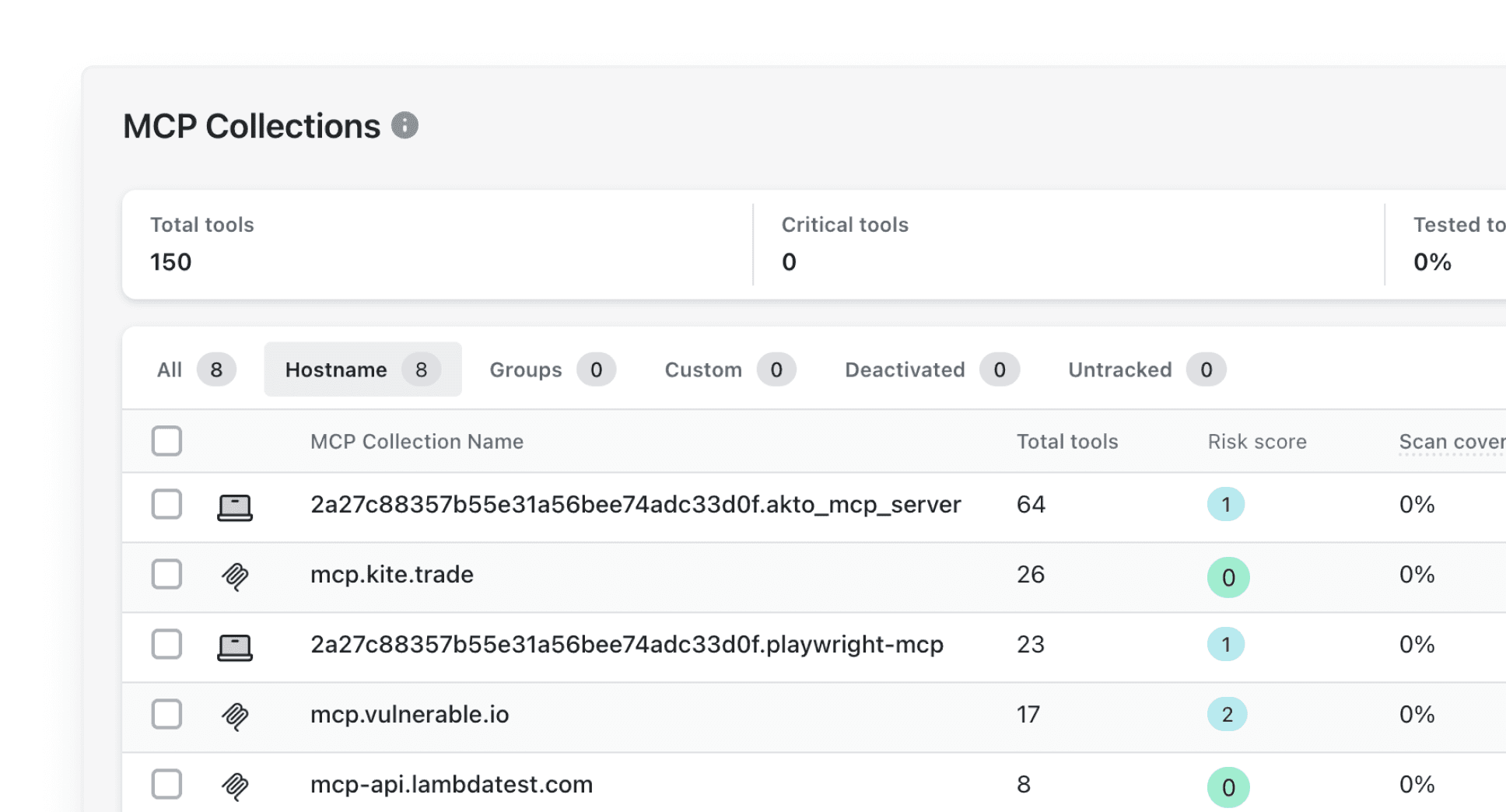Open the mcp.kite.trade collection
1506x812 pixels.
click(x=391, y=575)
